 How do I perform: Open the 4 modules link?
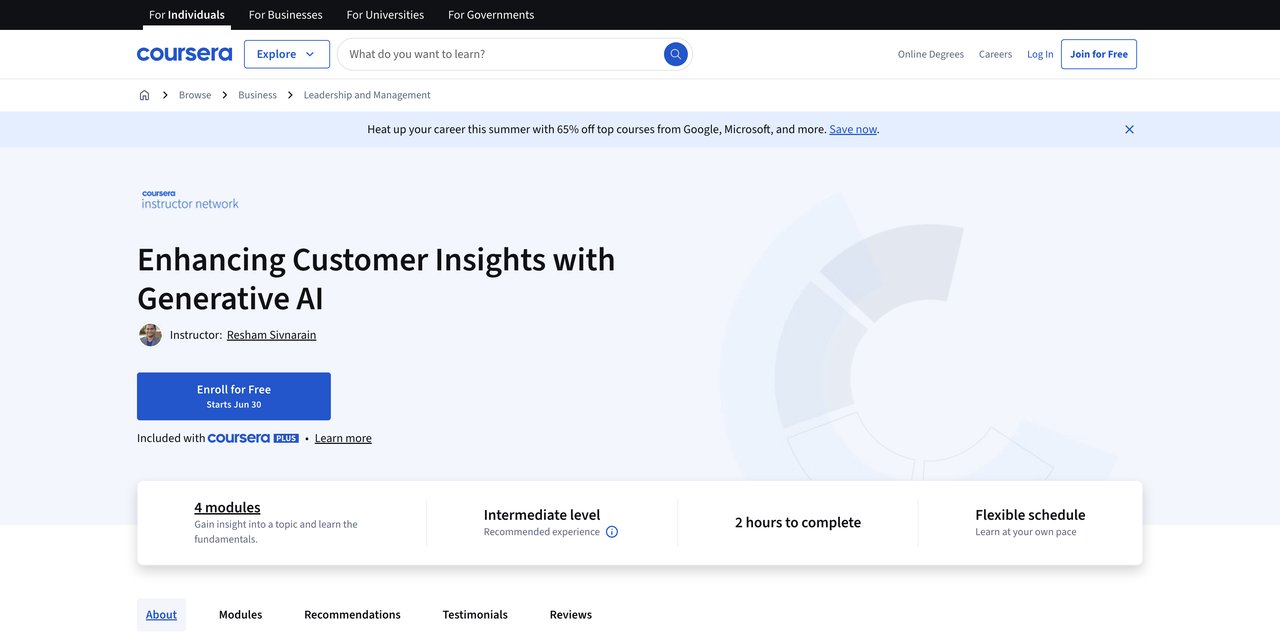tap(227, 507)
